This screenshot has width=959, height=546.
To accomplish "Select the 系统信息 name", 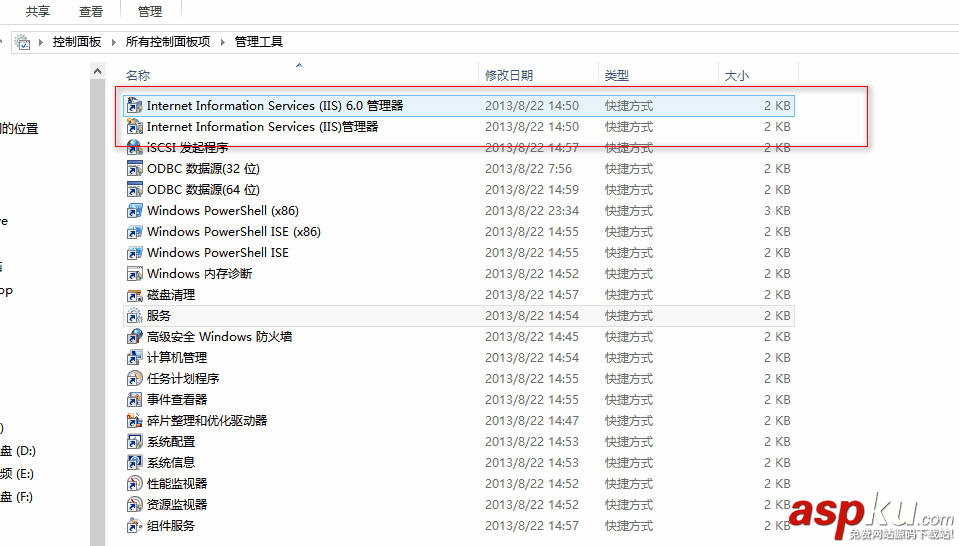I will pos(171,463).
